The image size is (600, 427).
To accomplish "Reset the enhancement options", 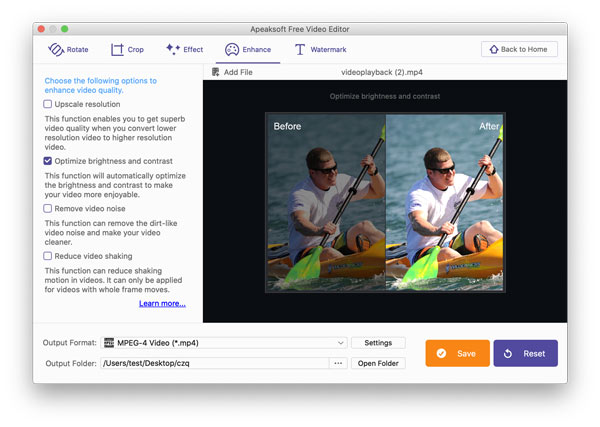I will pyautogui.click(x=525, y=353).
